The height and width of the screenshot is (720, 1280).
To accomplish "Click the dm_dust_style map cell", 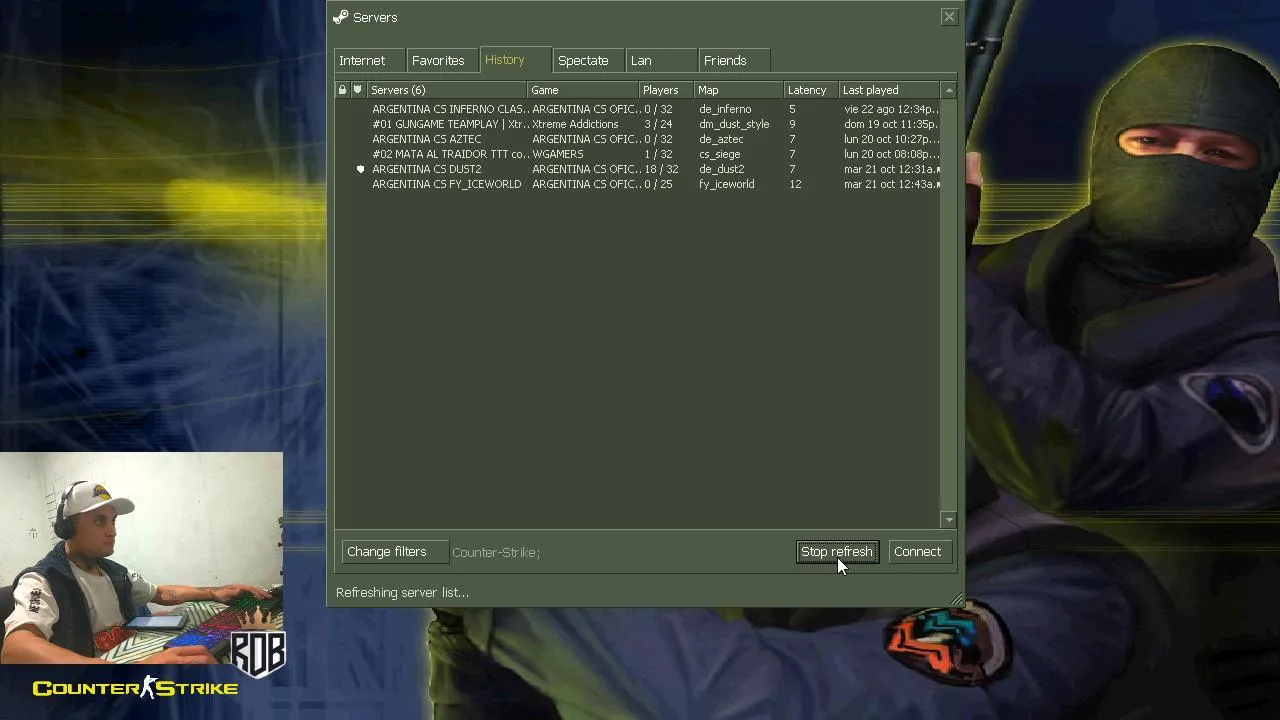I will [734, 124].
